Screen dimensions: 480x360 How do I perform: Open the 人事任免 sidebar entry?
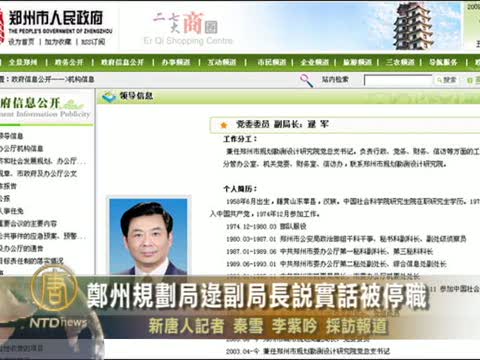12,211
